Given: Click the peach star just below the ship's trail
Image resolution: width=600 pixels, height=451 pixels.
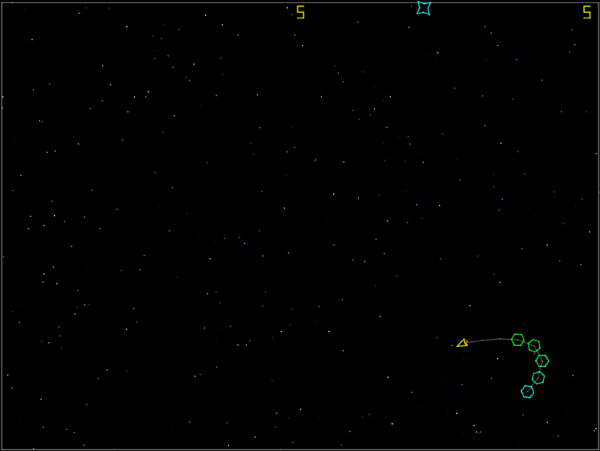Looking at the screenshot, I should pyautogui.click(x=497, y=358).
